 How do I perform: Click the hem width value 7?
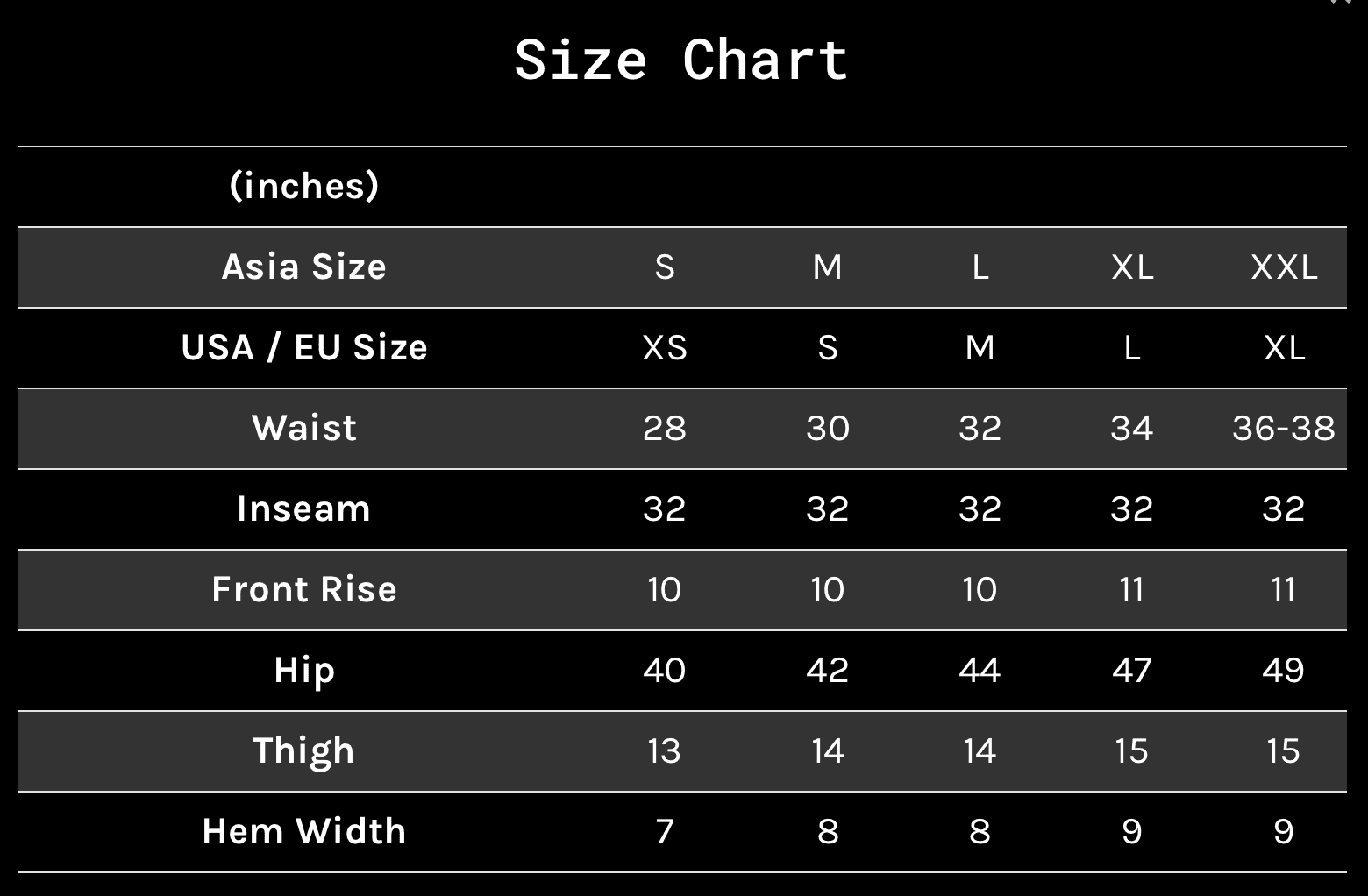pyautogui.click(x=665, y=831)
